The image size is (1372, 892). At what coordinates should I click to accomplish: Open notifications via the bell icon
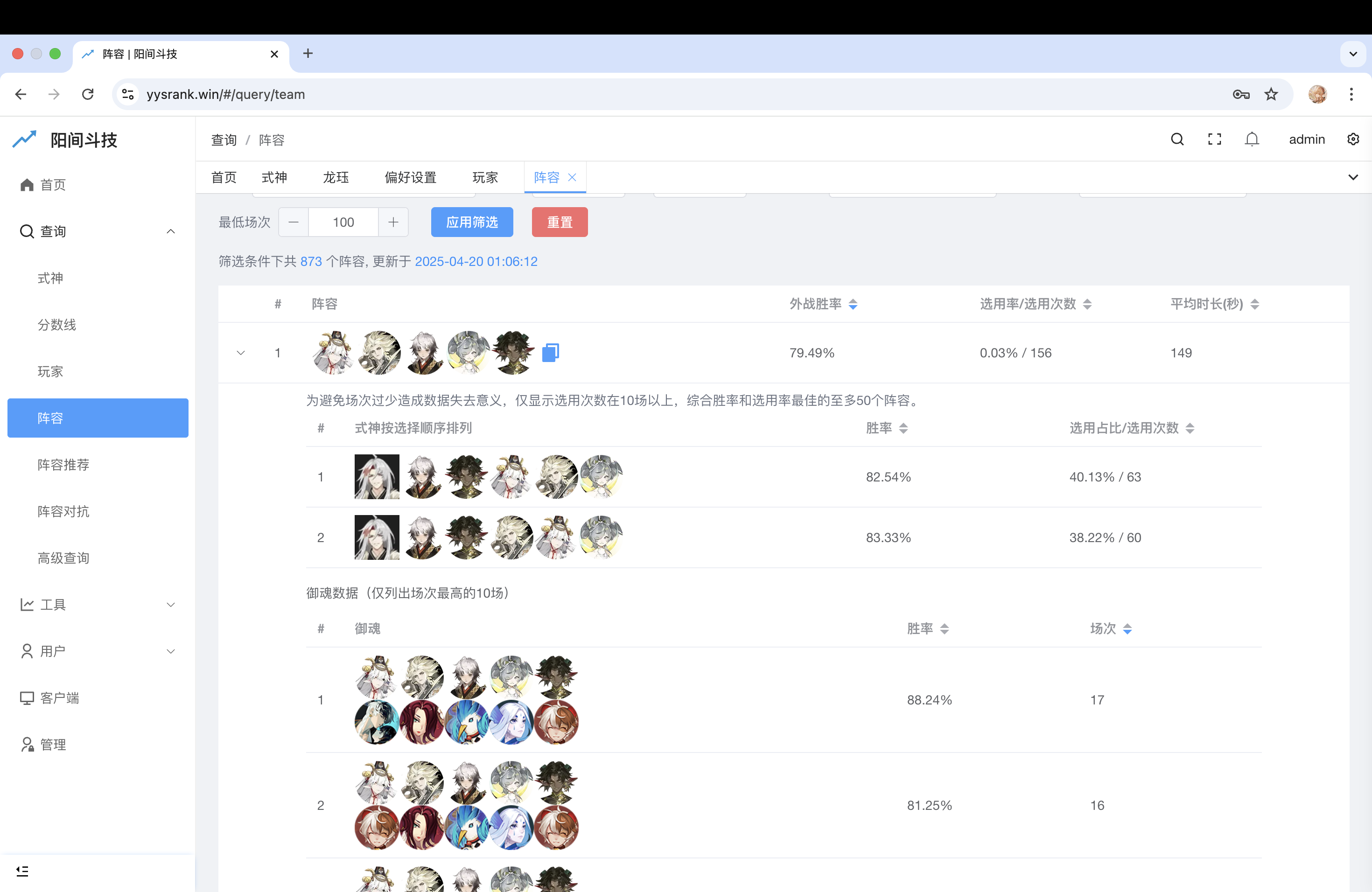pos(1252,139)
